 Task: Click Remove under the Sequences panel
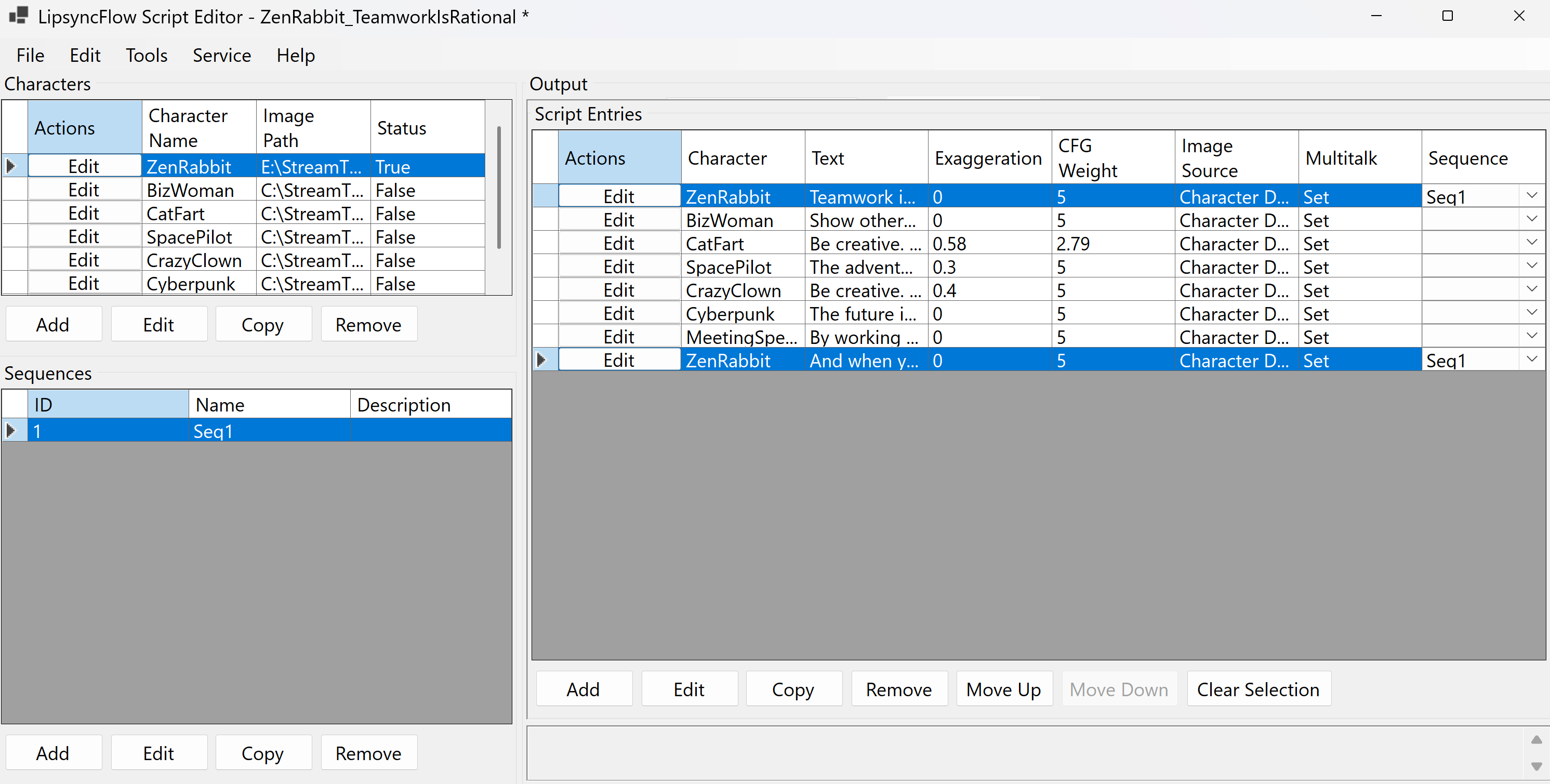pos(368,752)
